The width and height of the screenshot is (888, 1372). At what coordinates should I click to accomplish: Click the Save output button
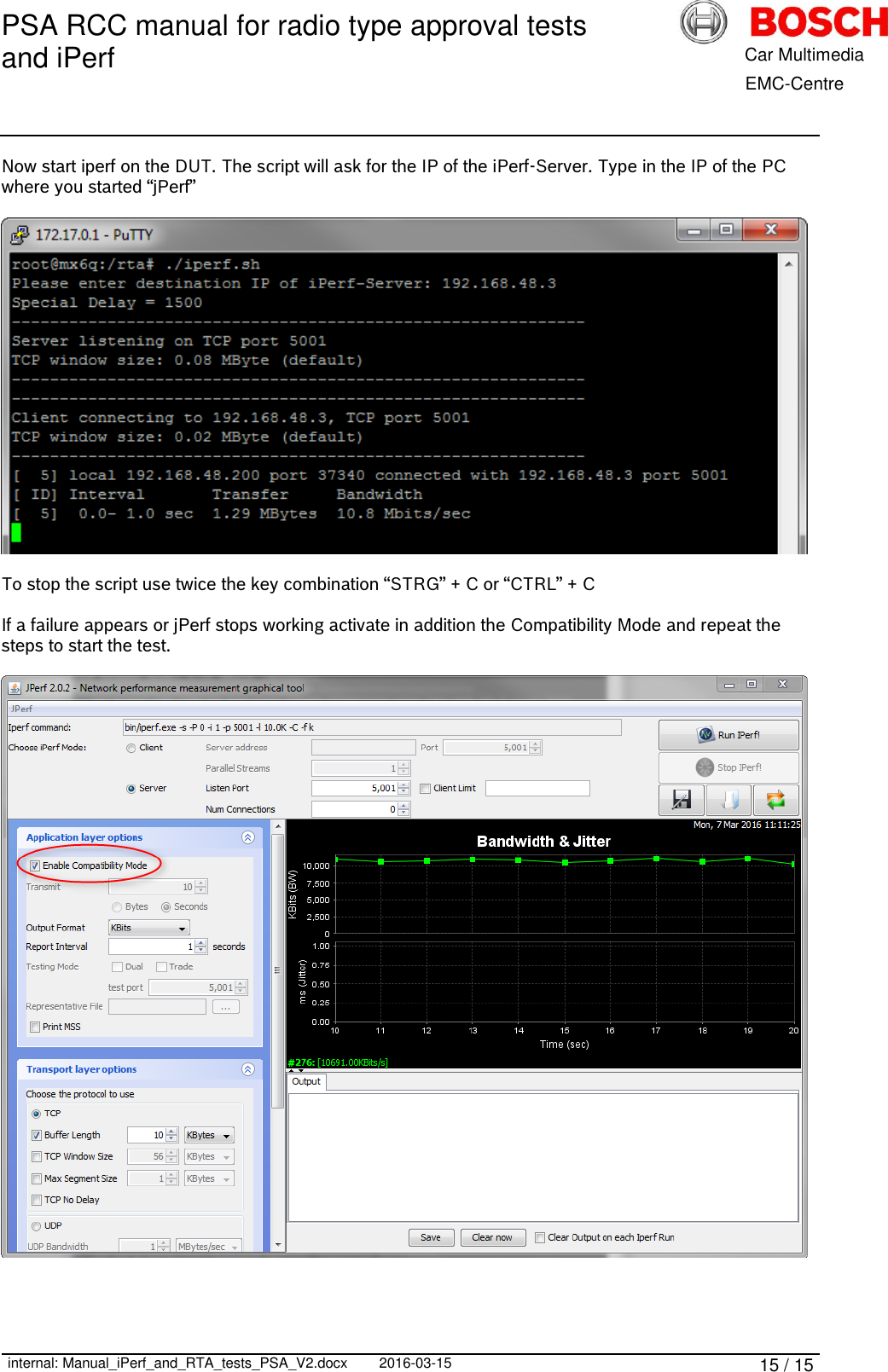pyautogui.click(x=431, y=1237)
